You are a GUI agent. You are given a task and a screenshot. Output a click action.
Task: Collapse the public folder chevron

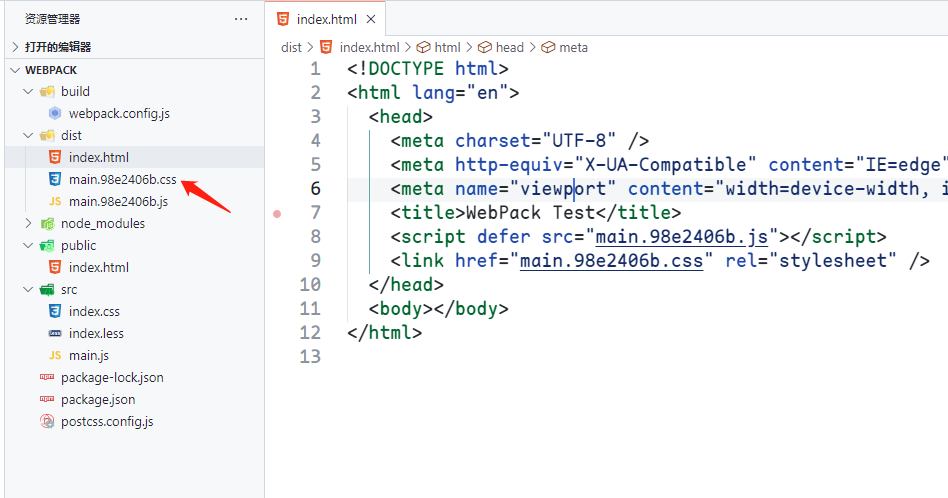(27, 245)
